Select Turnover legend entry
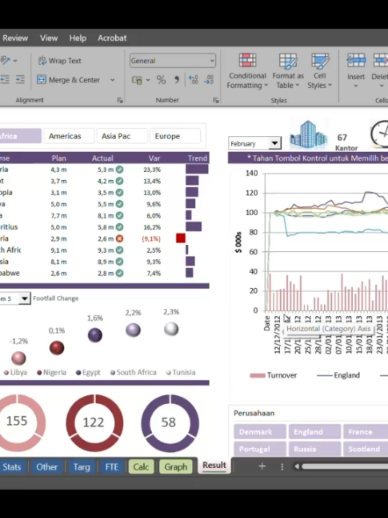This screenshot has width=388, height=518. (x=273, y=375)
